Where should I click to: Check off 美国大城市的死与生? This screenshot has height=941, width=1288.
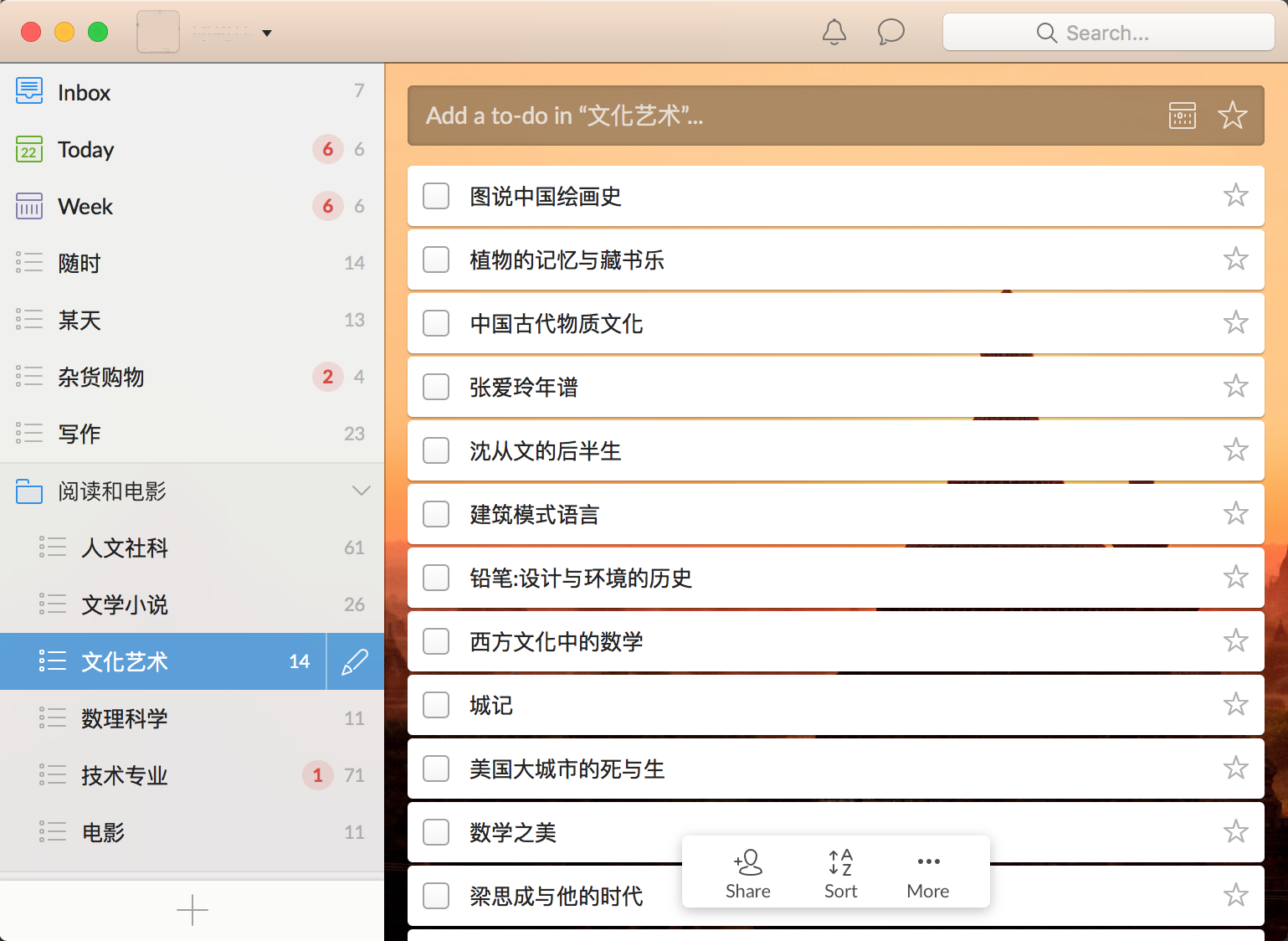(x=436, y=769)
